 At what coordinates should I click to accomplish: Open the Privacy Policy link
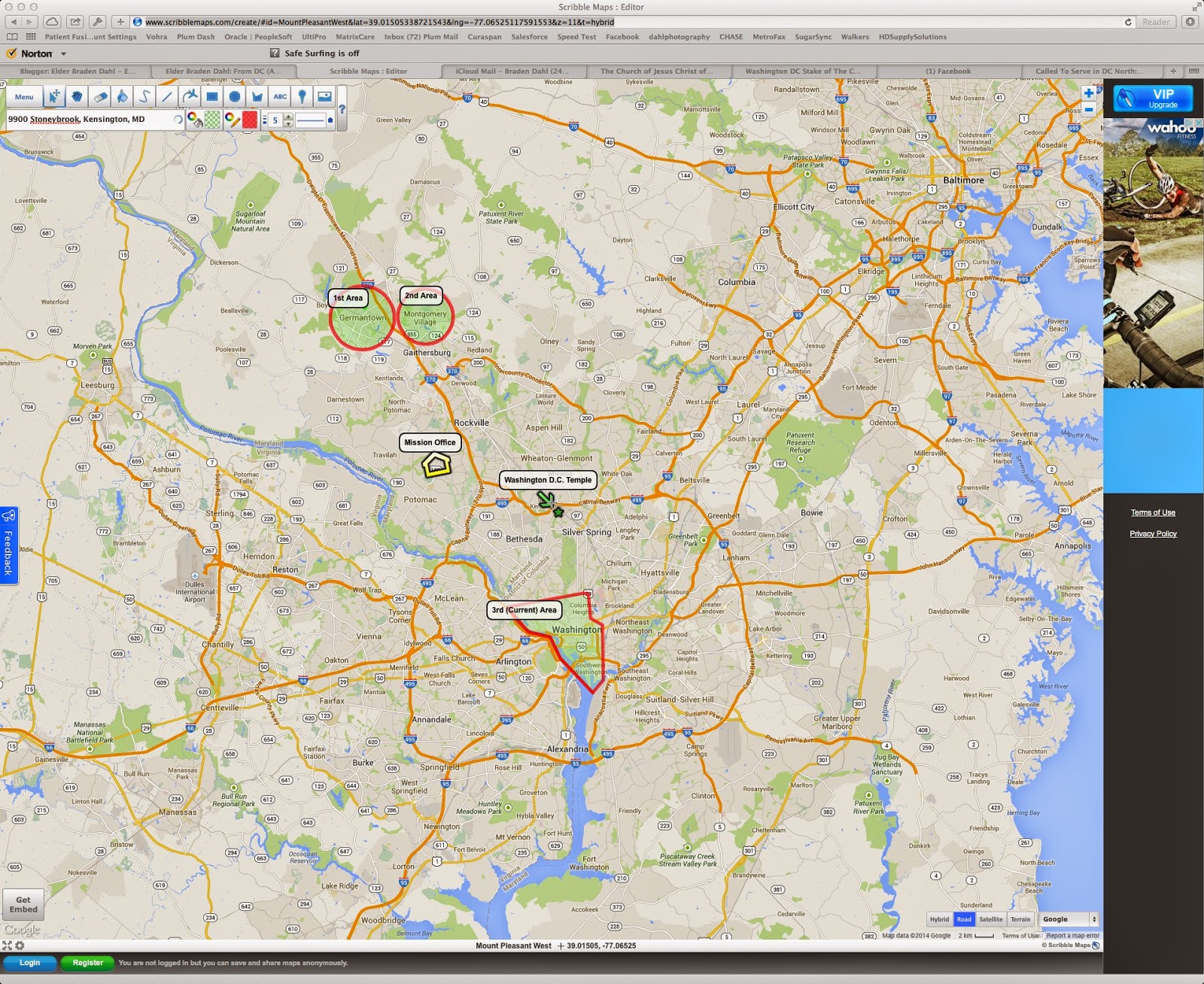coord(1153,534)
